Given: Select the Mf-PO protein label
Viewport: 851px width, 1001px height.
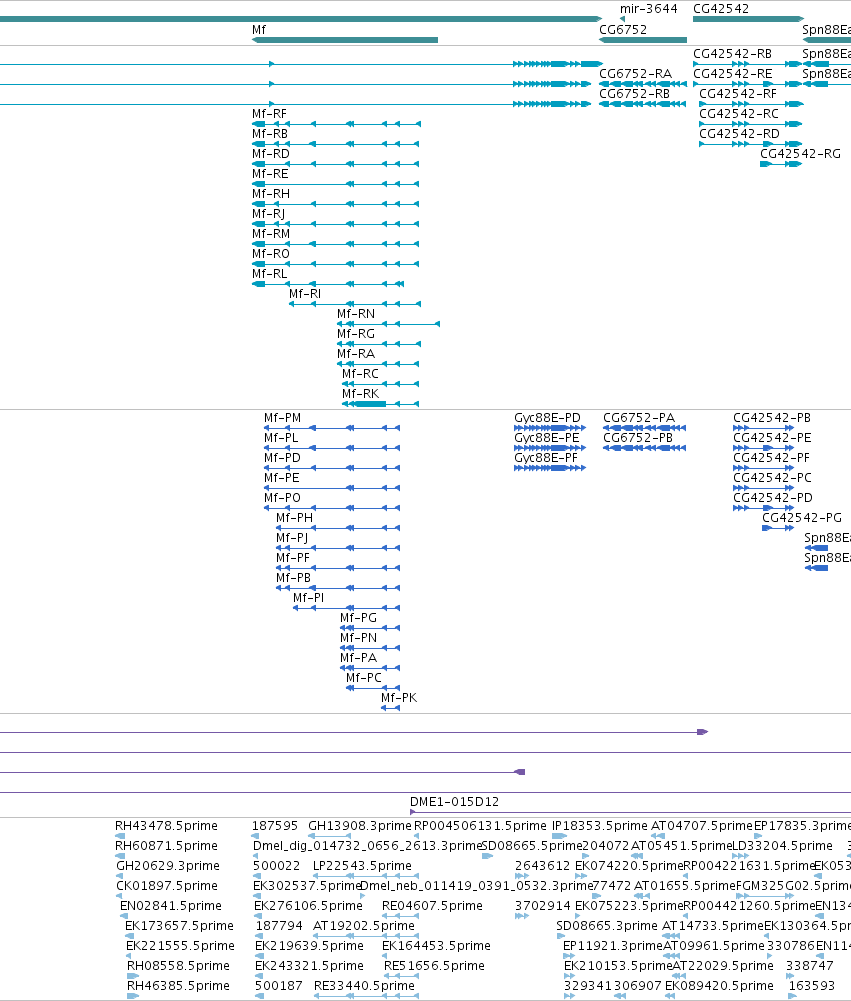Looking at the screenshot, I should click(x=282, y=498).
